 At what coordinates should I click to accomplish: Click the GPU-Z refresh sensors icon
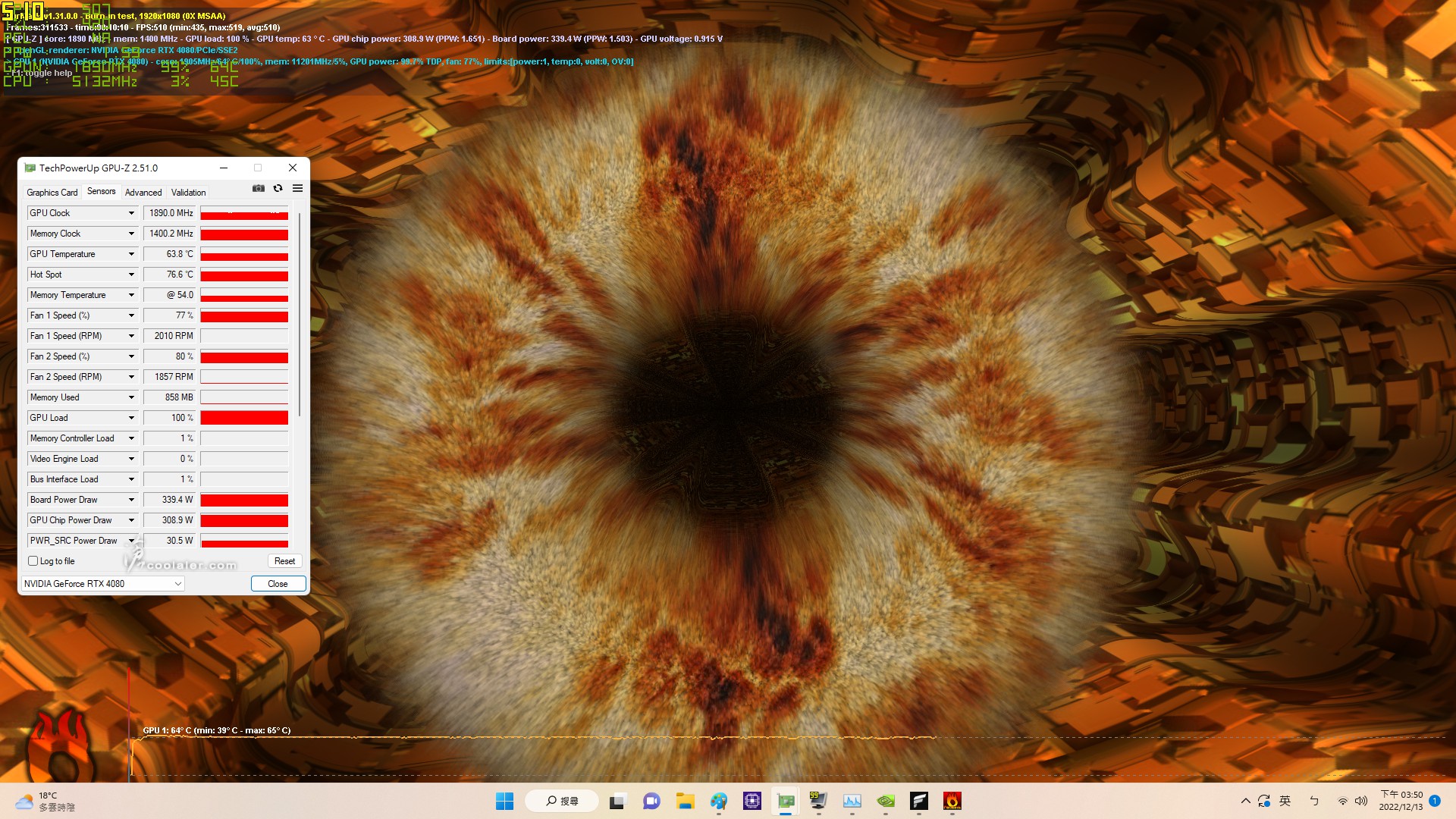click(x=278, y=188)
